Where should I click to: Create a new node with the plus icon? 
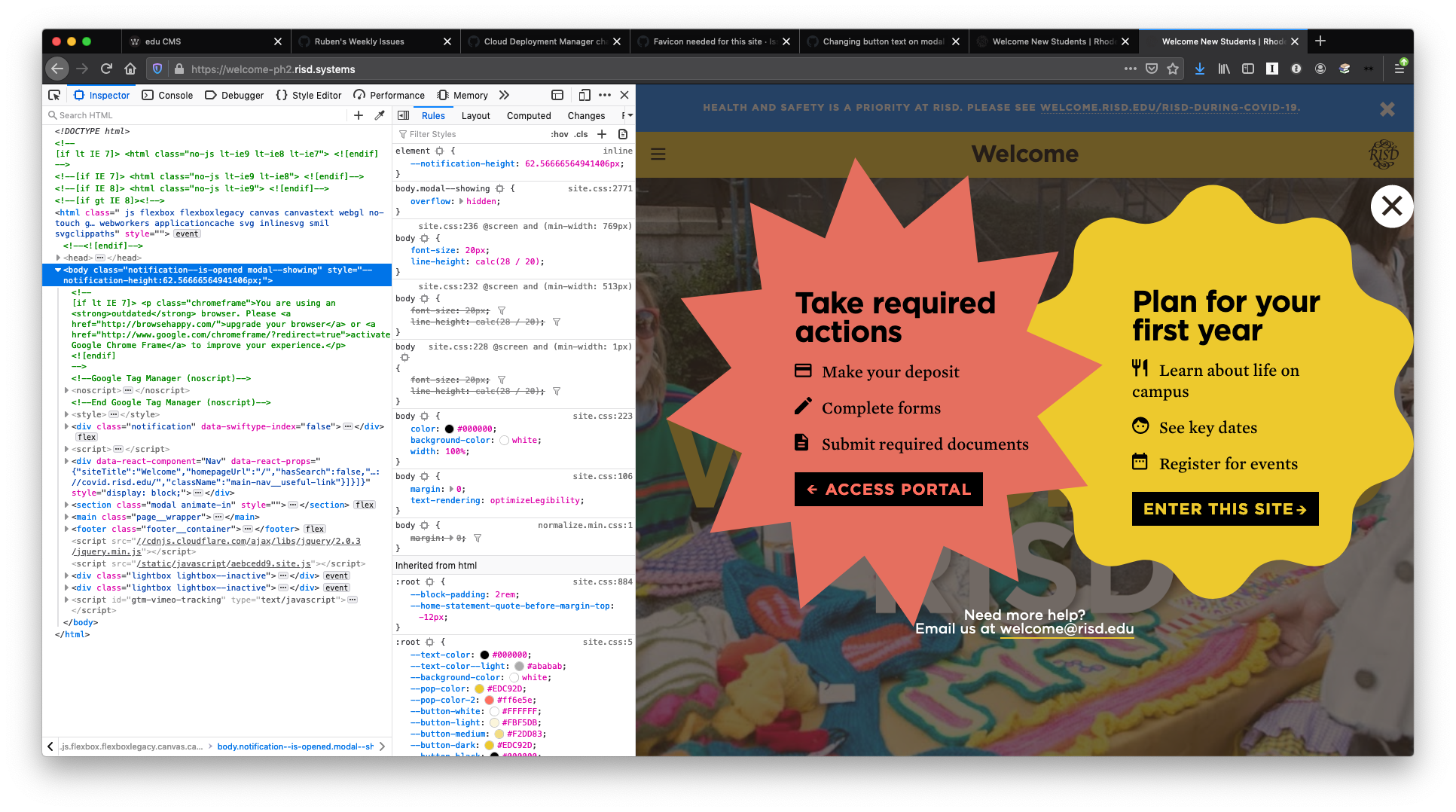click(359, 115)
